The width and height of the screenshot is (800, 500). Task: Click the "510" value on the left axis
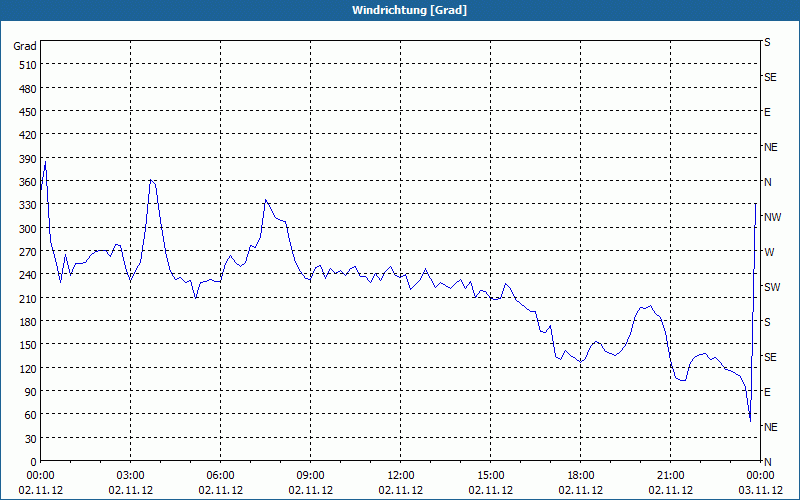(x=28, y=65)
